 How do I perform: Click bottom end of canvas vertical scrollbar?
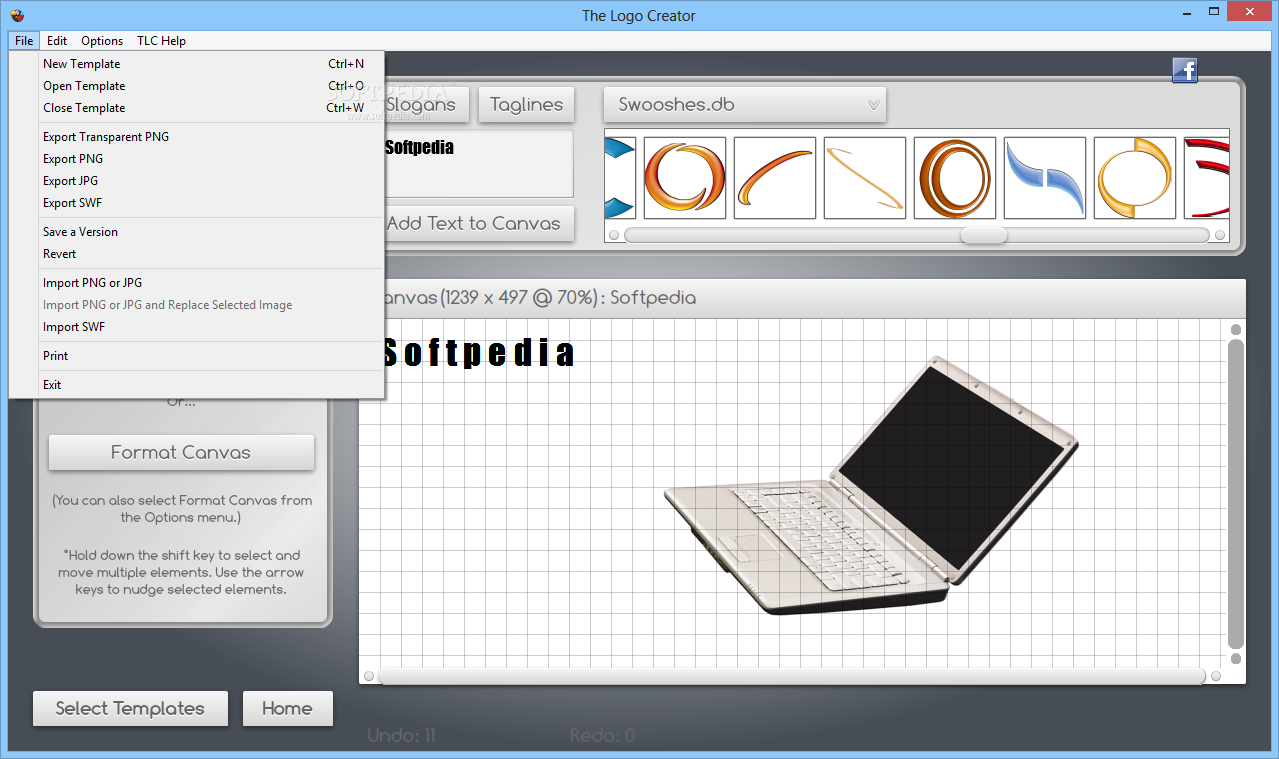coord(1236,659)
